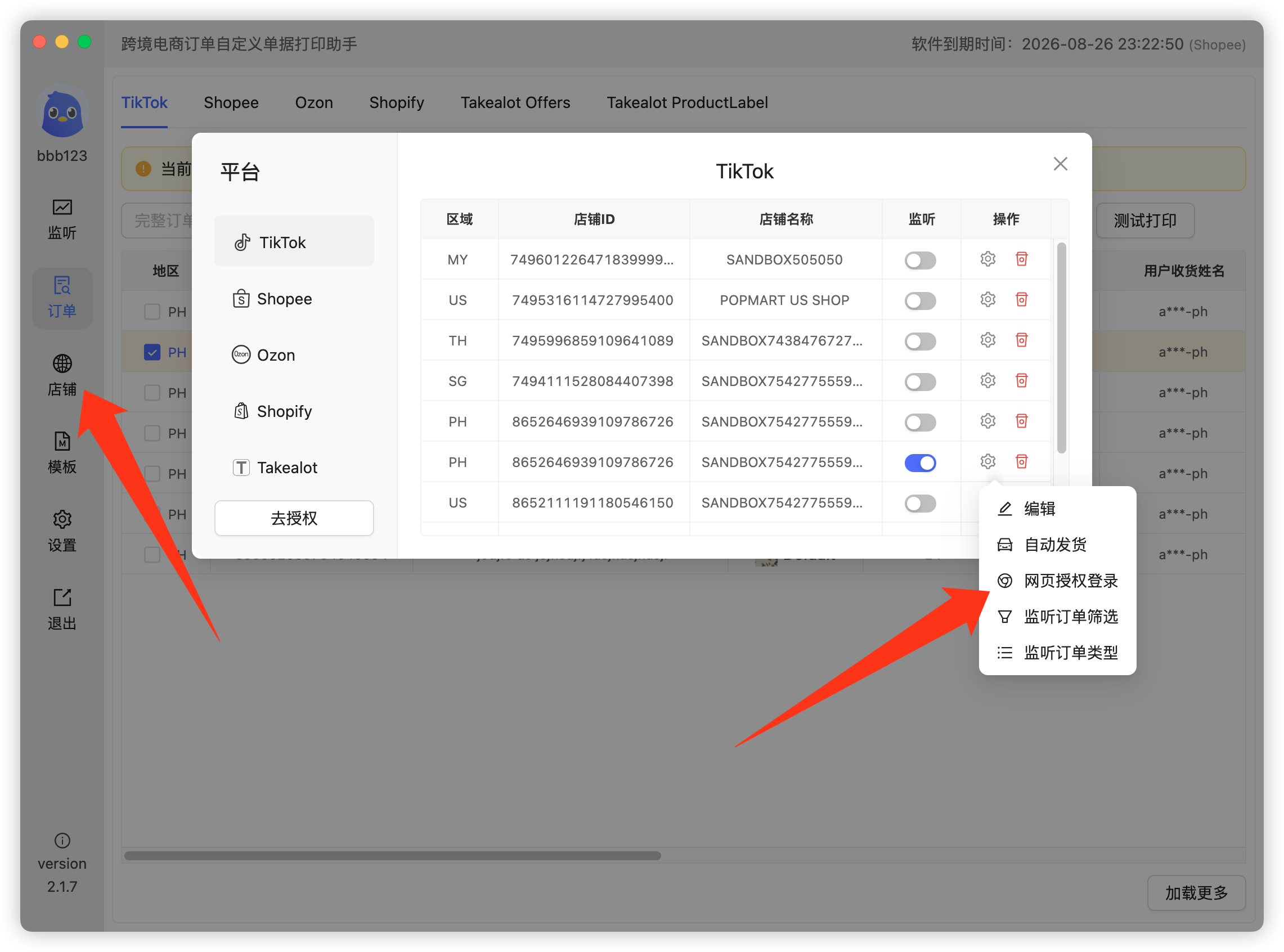1284x952 pixels.
Task: Open gear dropdown for TH store row
Action: pyautogui.click(x=988, y=340)
